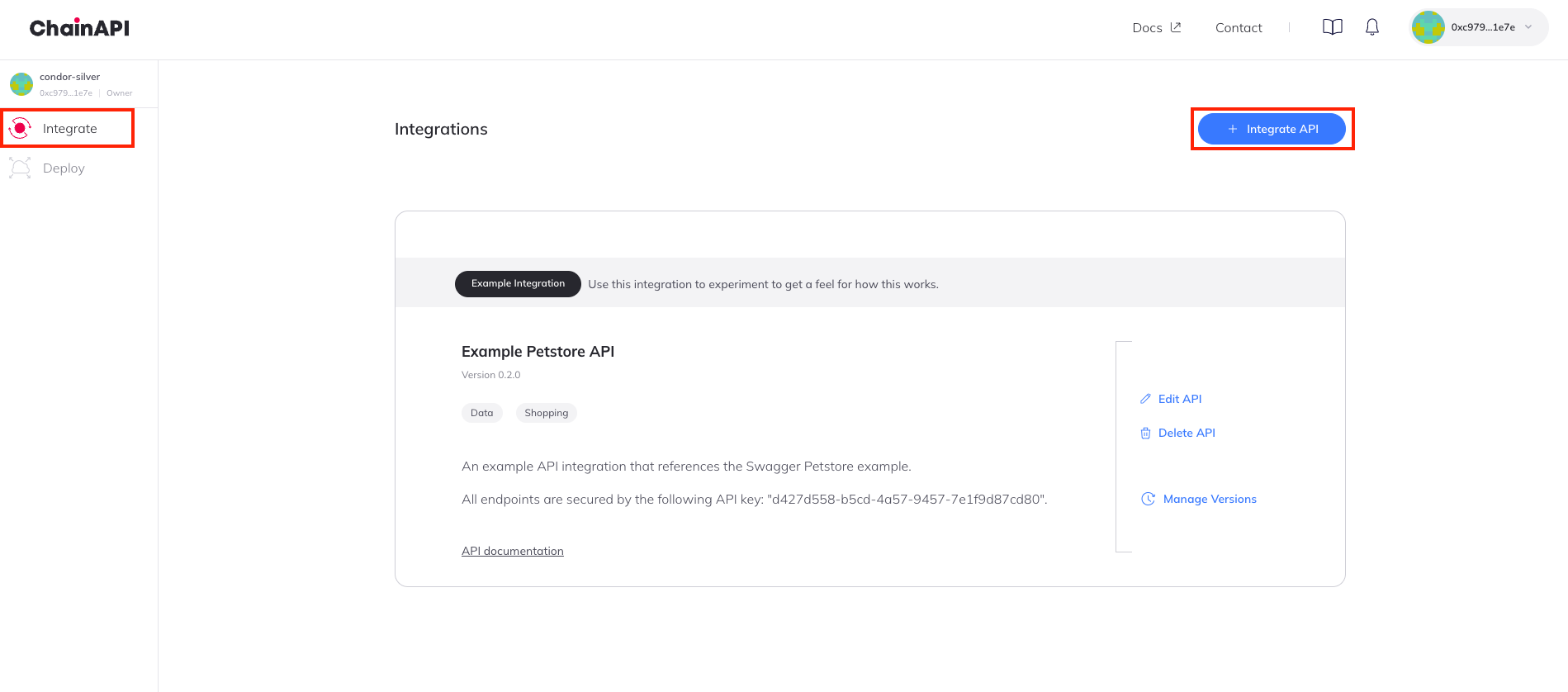Click the condor-silver workspace avatar
This screenshot has width=1568, height=692.
pos(21,84)
